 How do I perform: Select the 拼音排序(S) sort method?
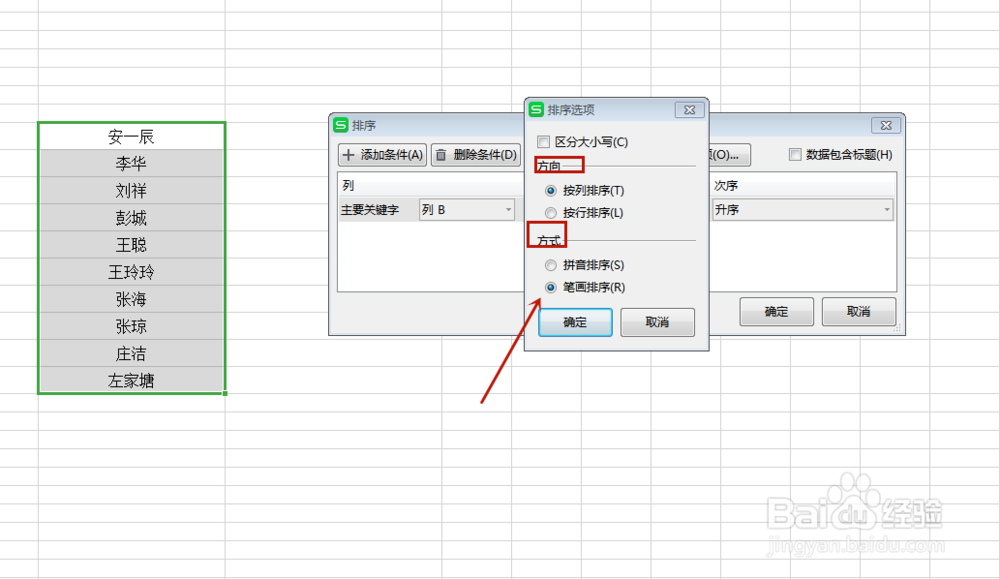[551, 265]
